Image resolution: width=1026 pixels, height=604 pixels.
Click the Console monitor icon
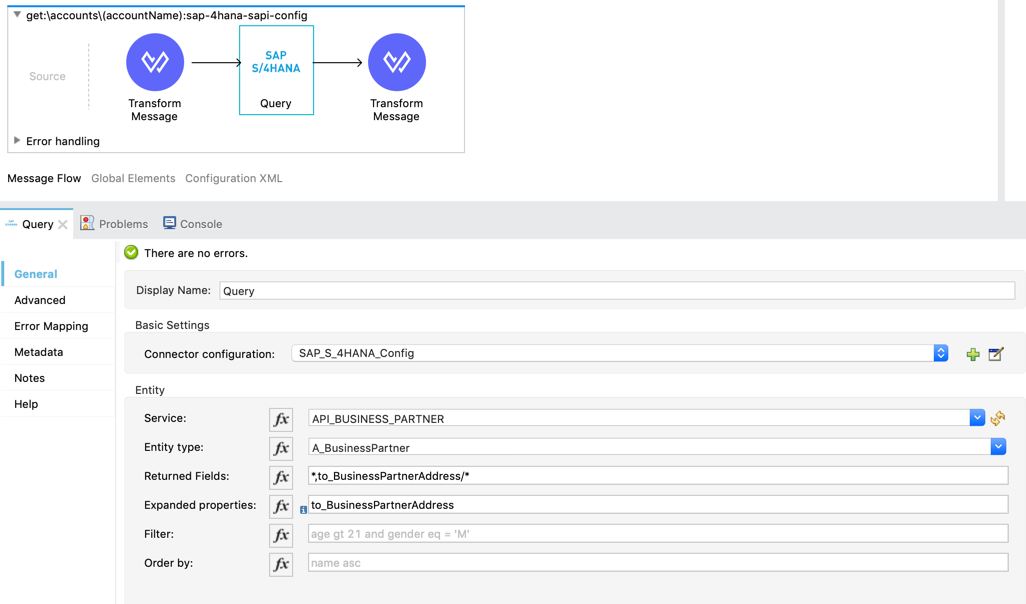tap(169, 223)
